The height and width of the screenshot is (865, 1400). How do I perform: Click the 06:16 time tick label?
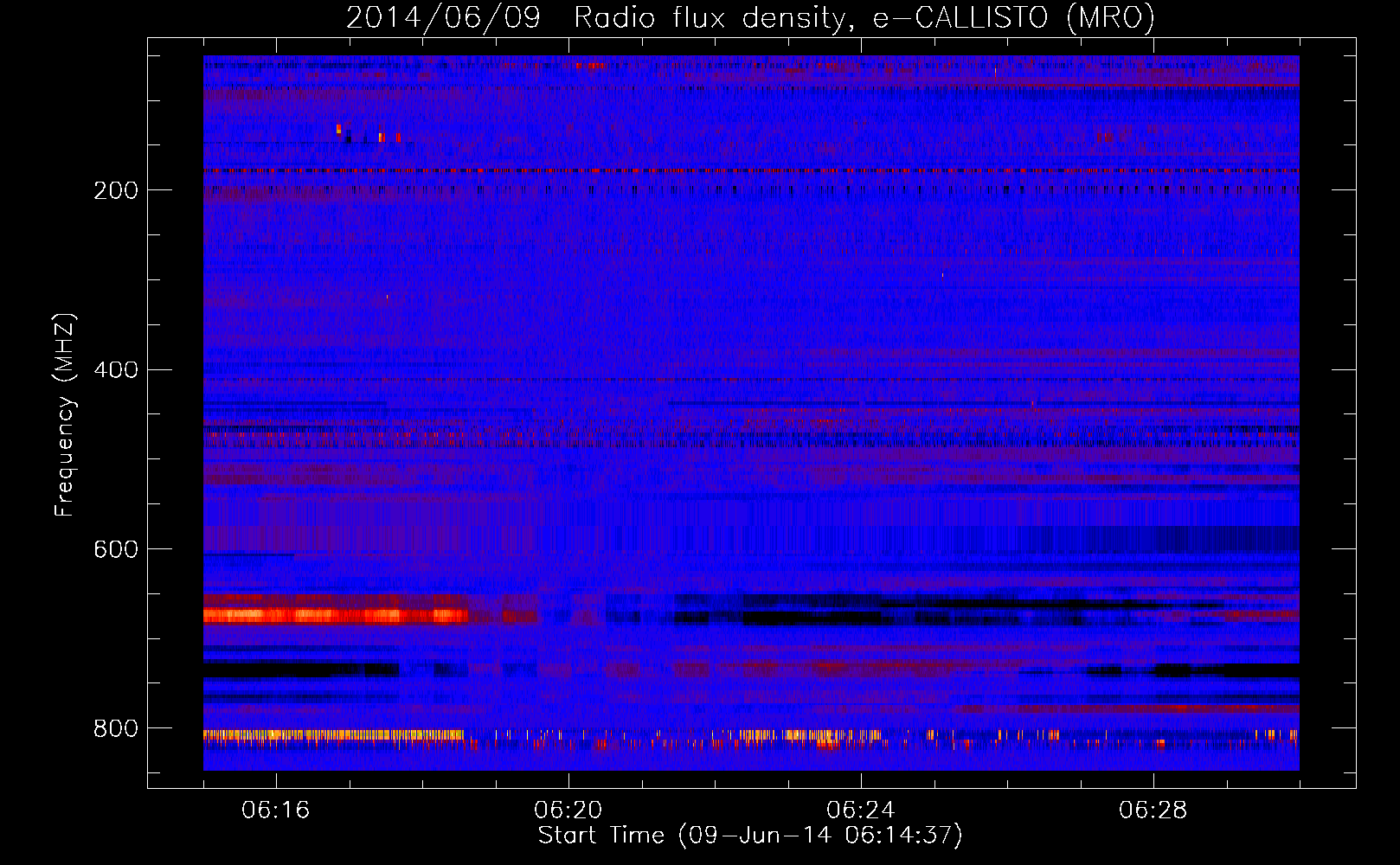click(276, 811)
